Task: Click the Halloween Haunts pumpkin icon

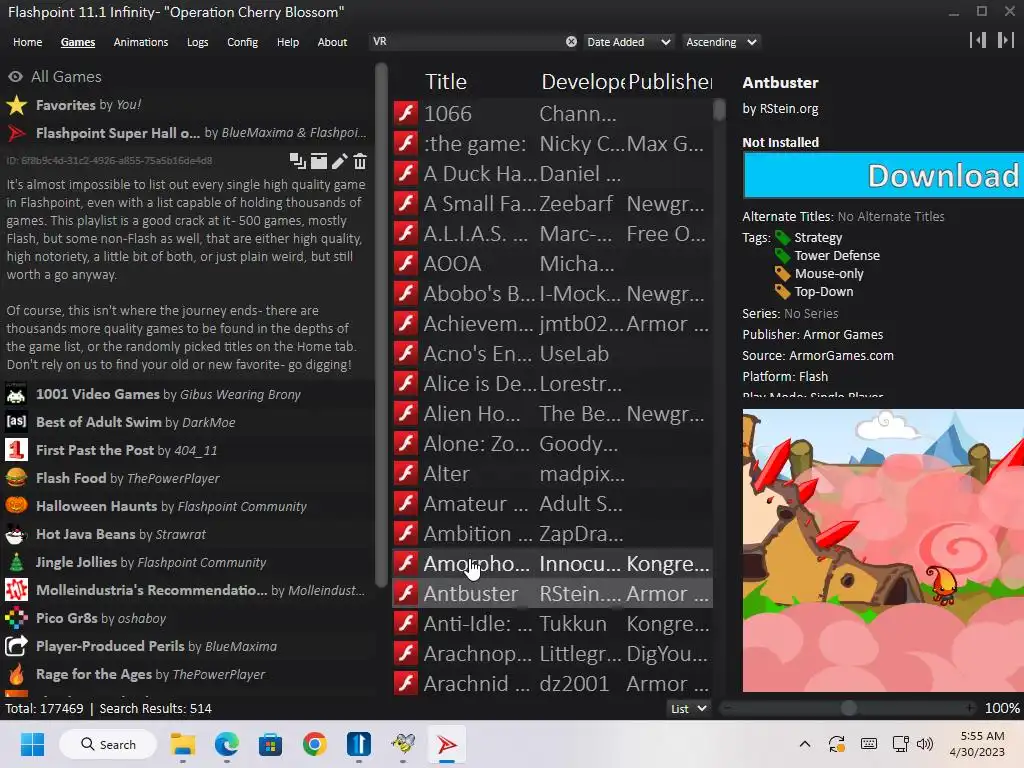Action: [16, 506]
